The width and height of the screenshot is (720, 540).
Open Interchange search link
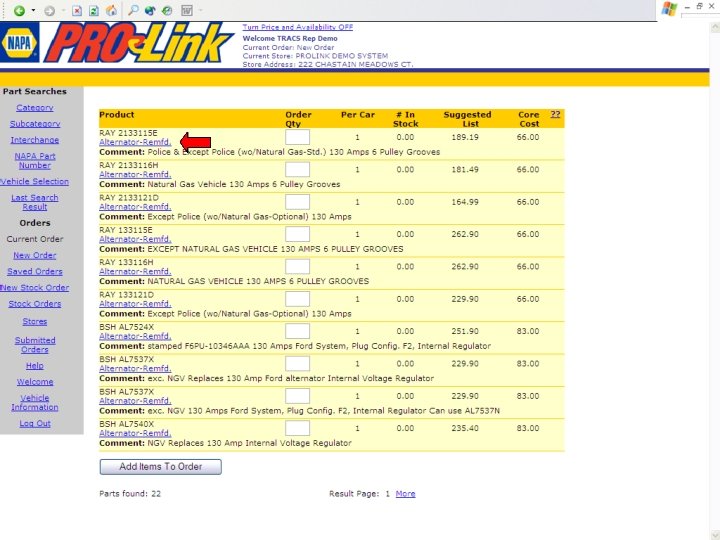coord(35,140)
